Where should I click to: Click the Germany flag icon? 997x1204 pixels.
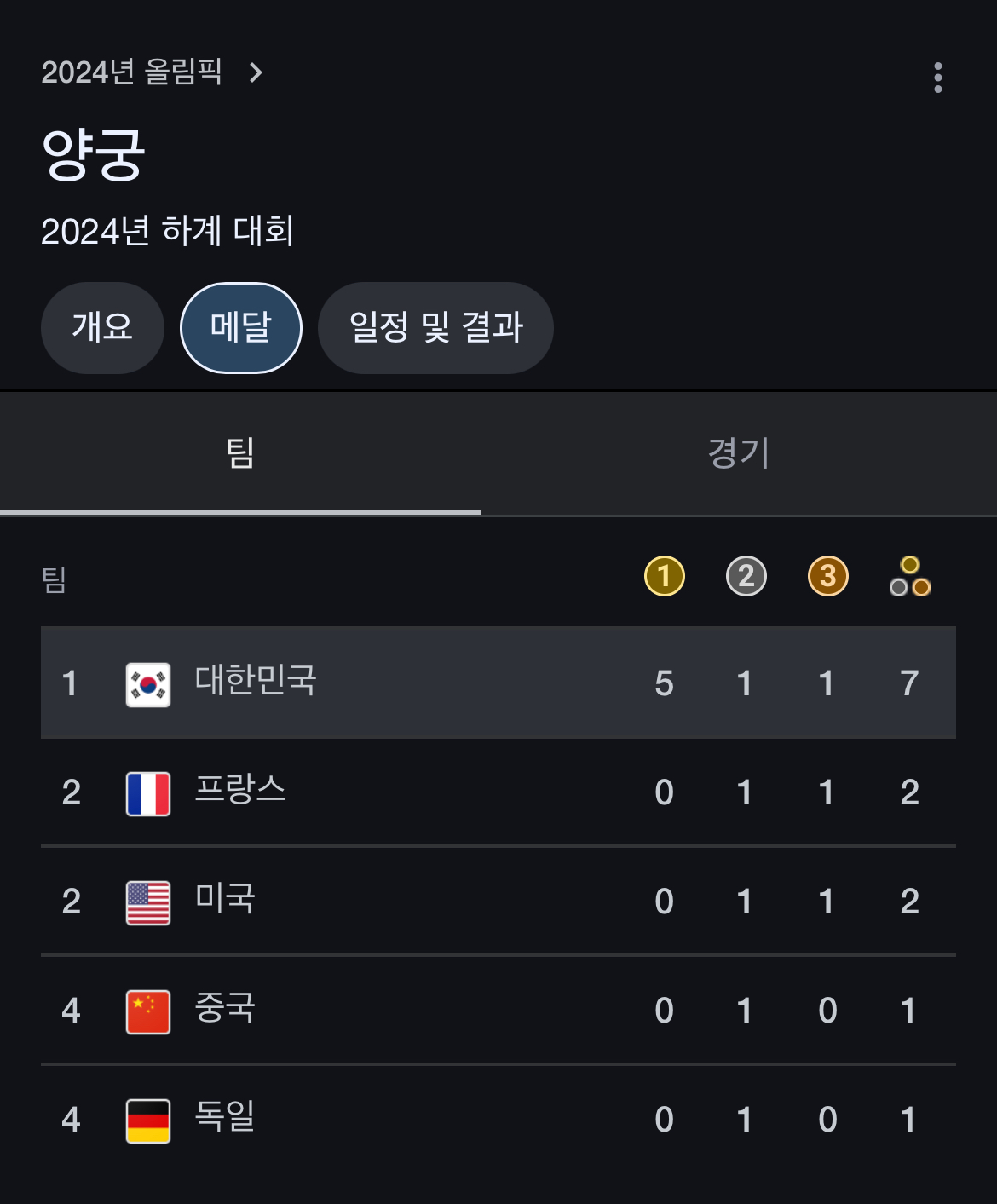point(148,1120)
